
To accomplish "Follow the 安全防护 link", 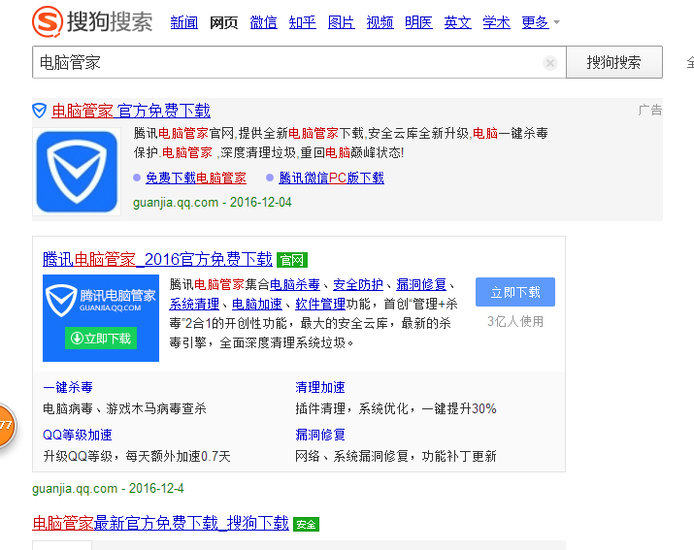I will [x=358, y=285].
